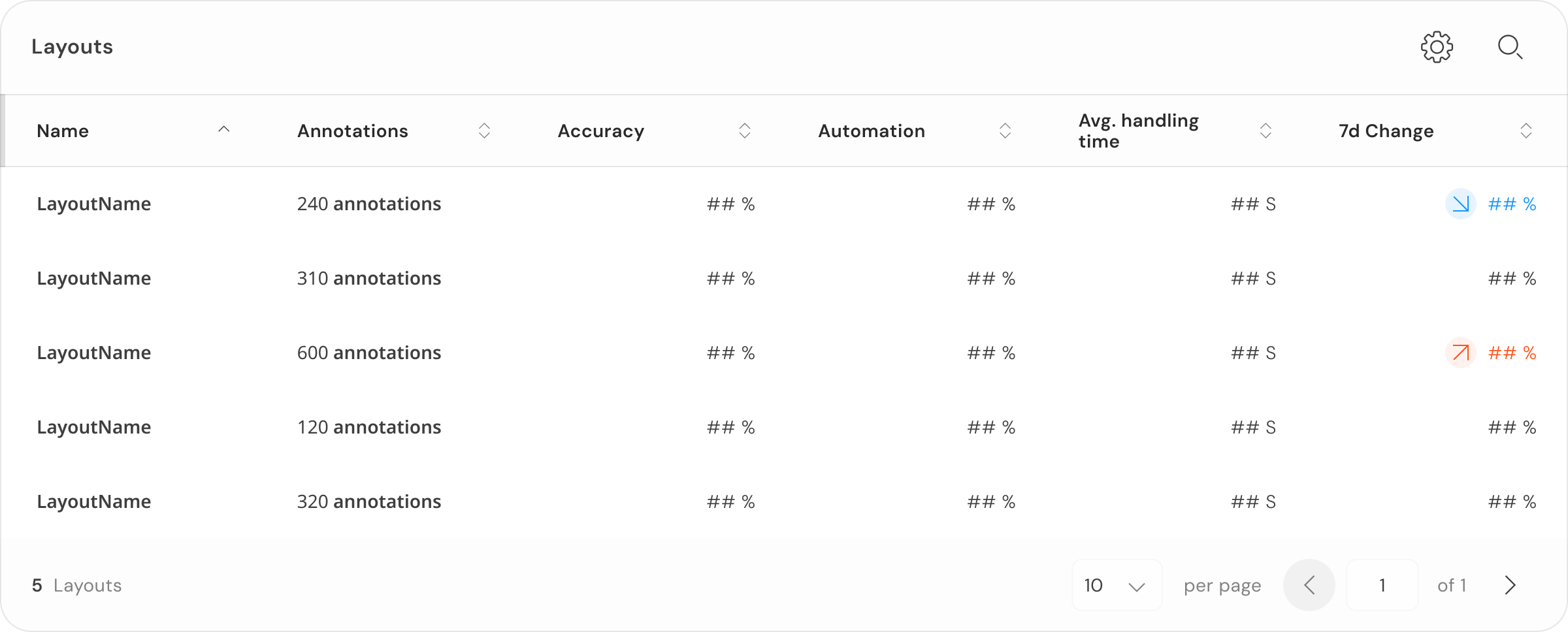Viewport: 1568px width, 632px height.
Task: Click the blue downward trend arrow icon
Action: pyautogui.click(x=1460, y=204)
